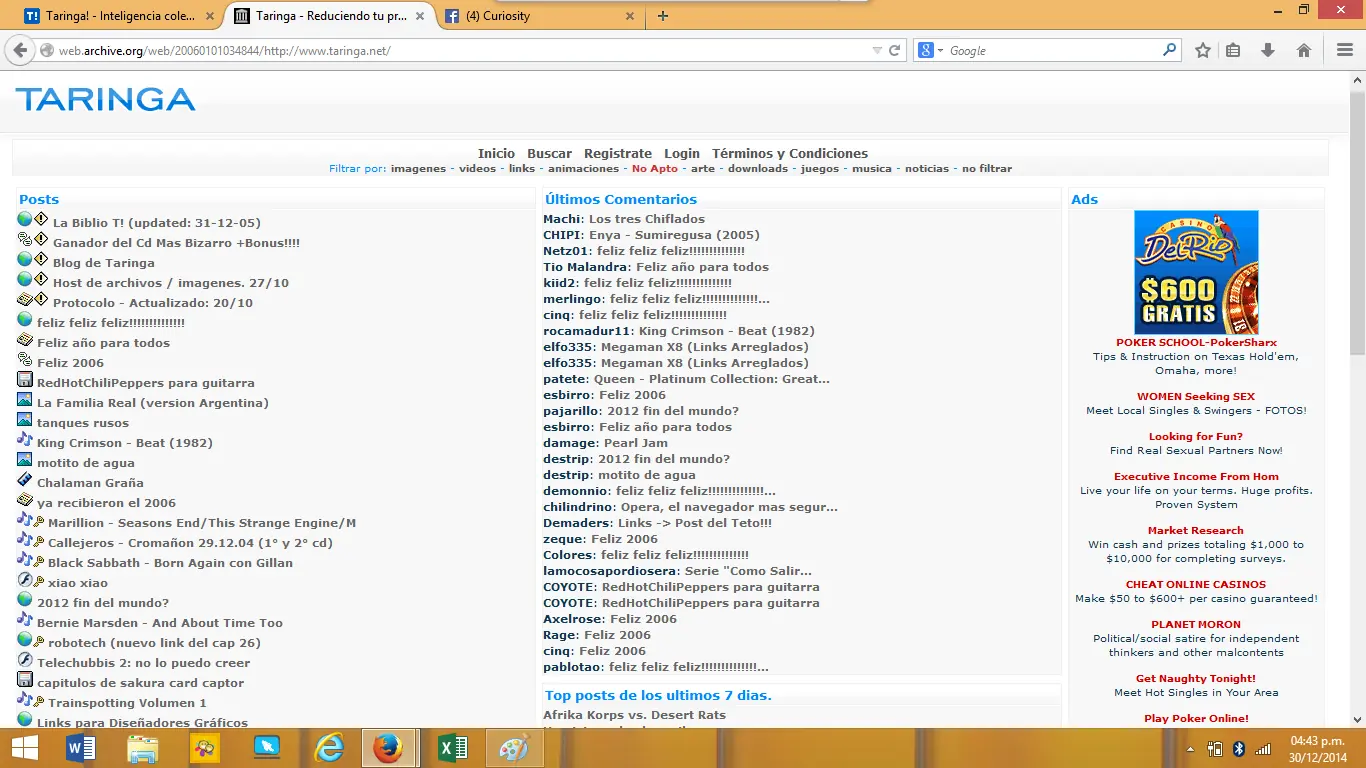Filter posts by downloads
1366x768 pixels.
(758, 169)
